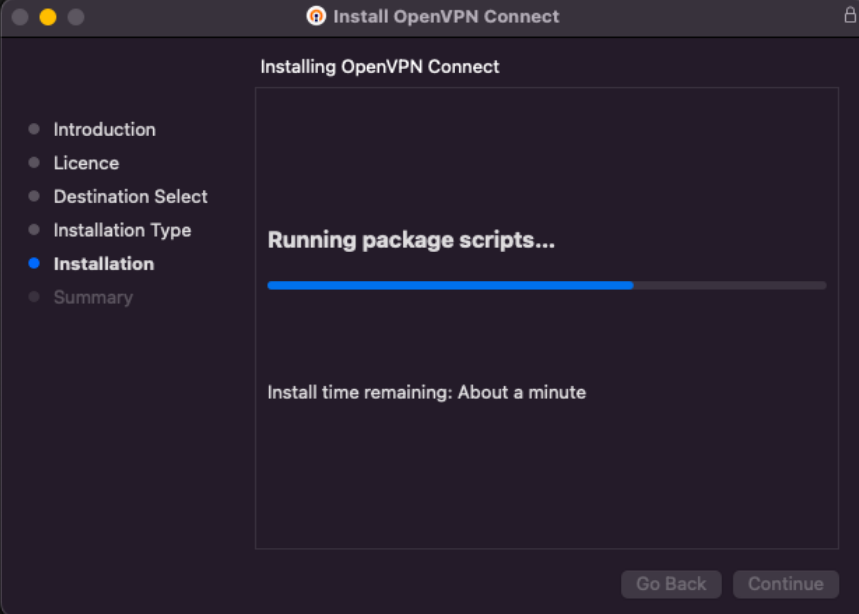Select the Installation Type step
859x614 pixels.
[122, 230]
